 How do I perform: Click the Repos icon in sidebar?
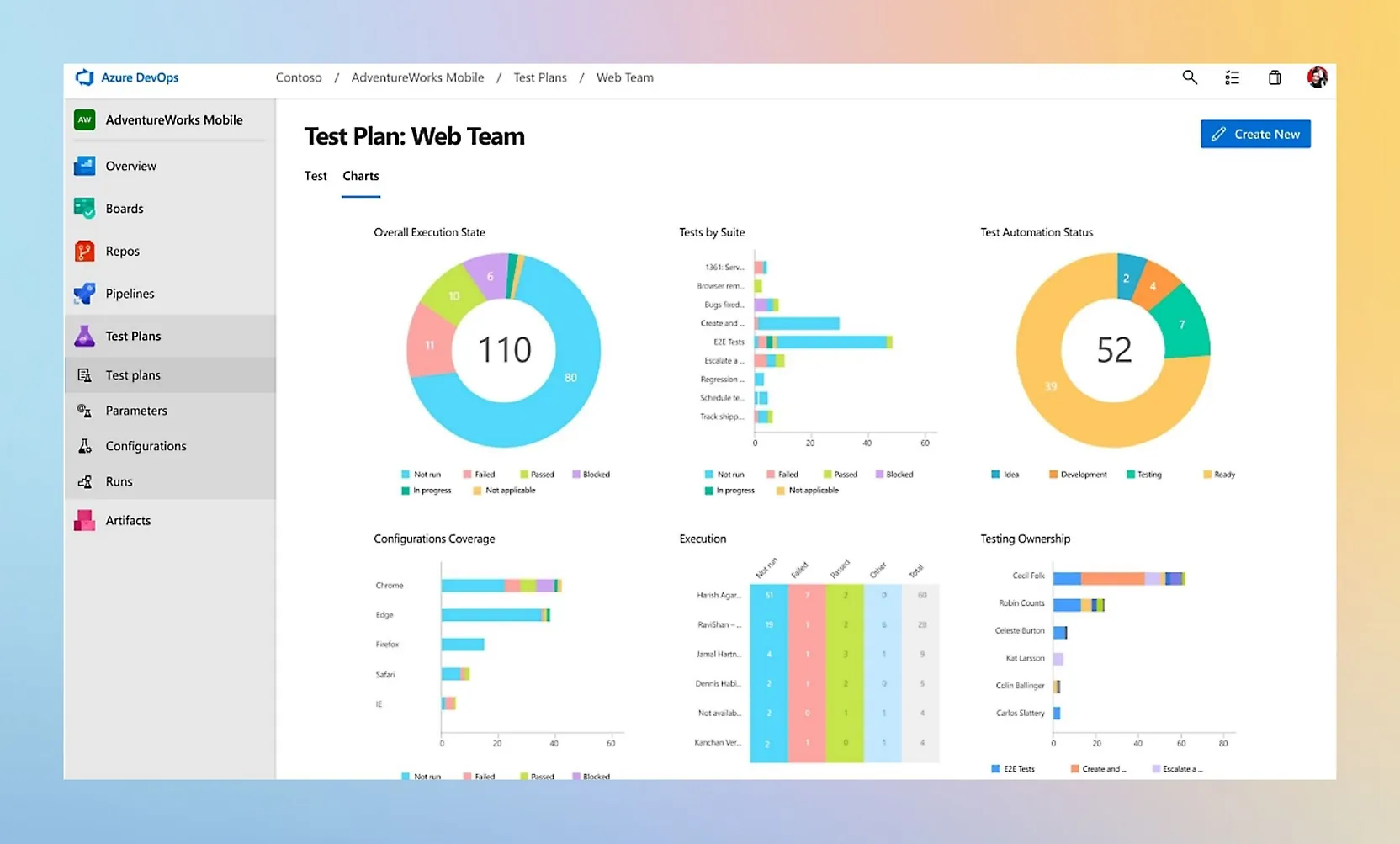pos(84,251)
